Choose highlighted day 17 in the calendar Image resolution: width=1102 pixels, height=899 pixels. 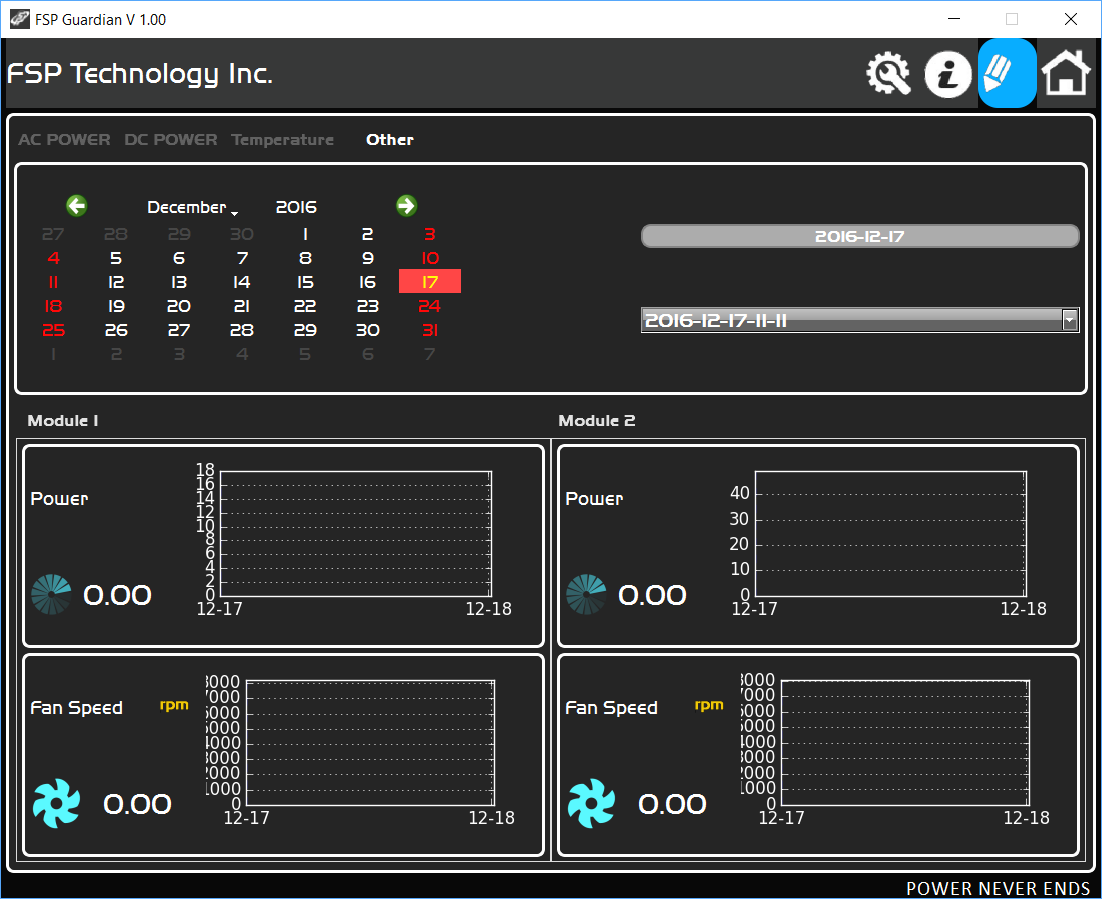coord(429,281)
